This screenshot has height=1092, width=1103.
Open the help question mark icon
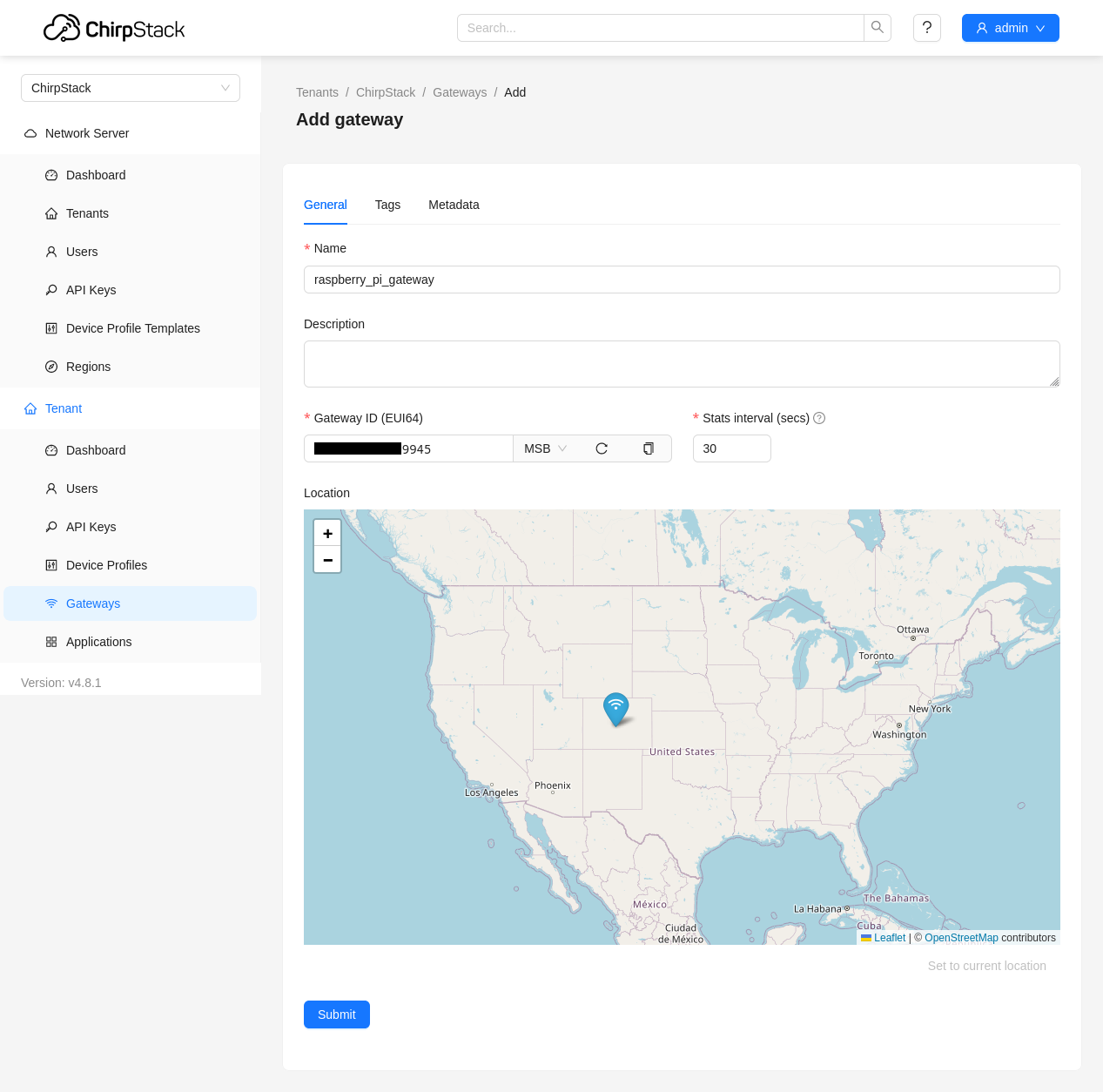coord(927,28)
